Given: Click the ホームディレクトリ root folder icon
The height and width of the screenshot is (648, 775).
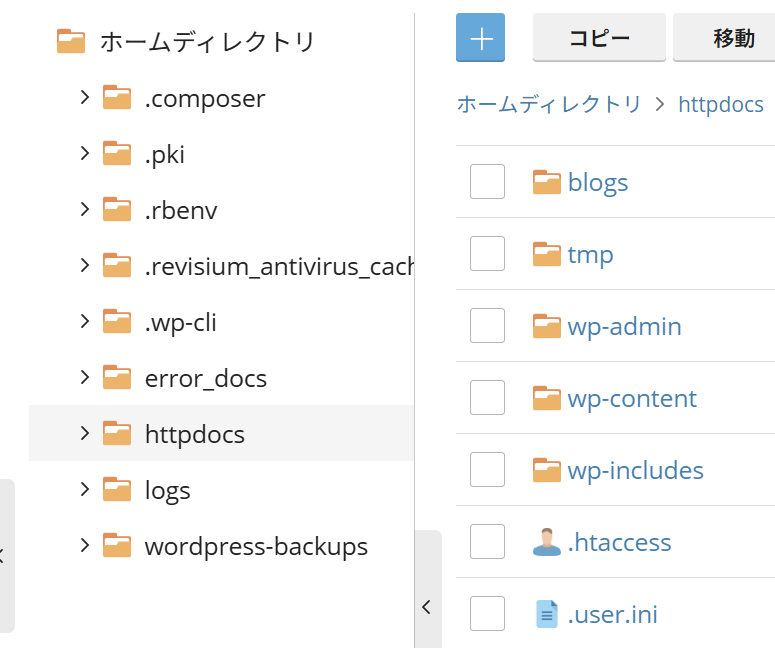Looking at the screenshot, I should pos(71,41).
